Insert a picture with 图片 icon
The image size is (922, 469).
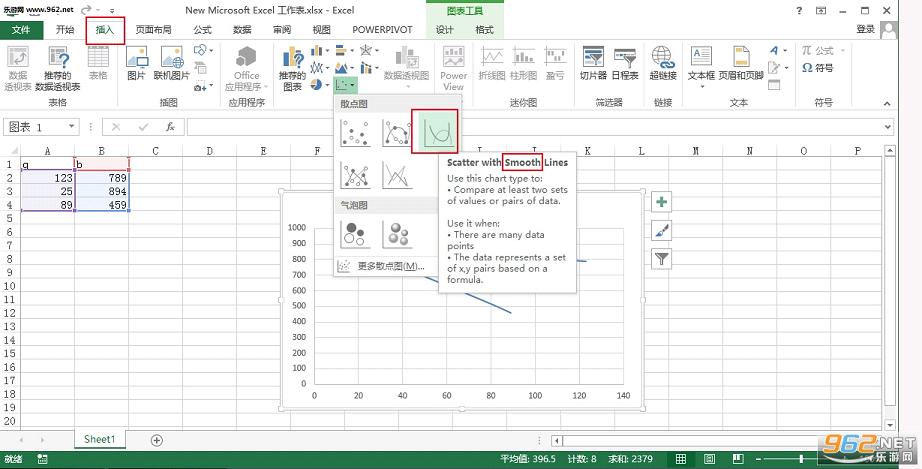click(136, 63)
